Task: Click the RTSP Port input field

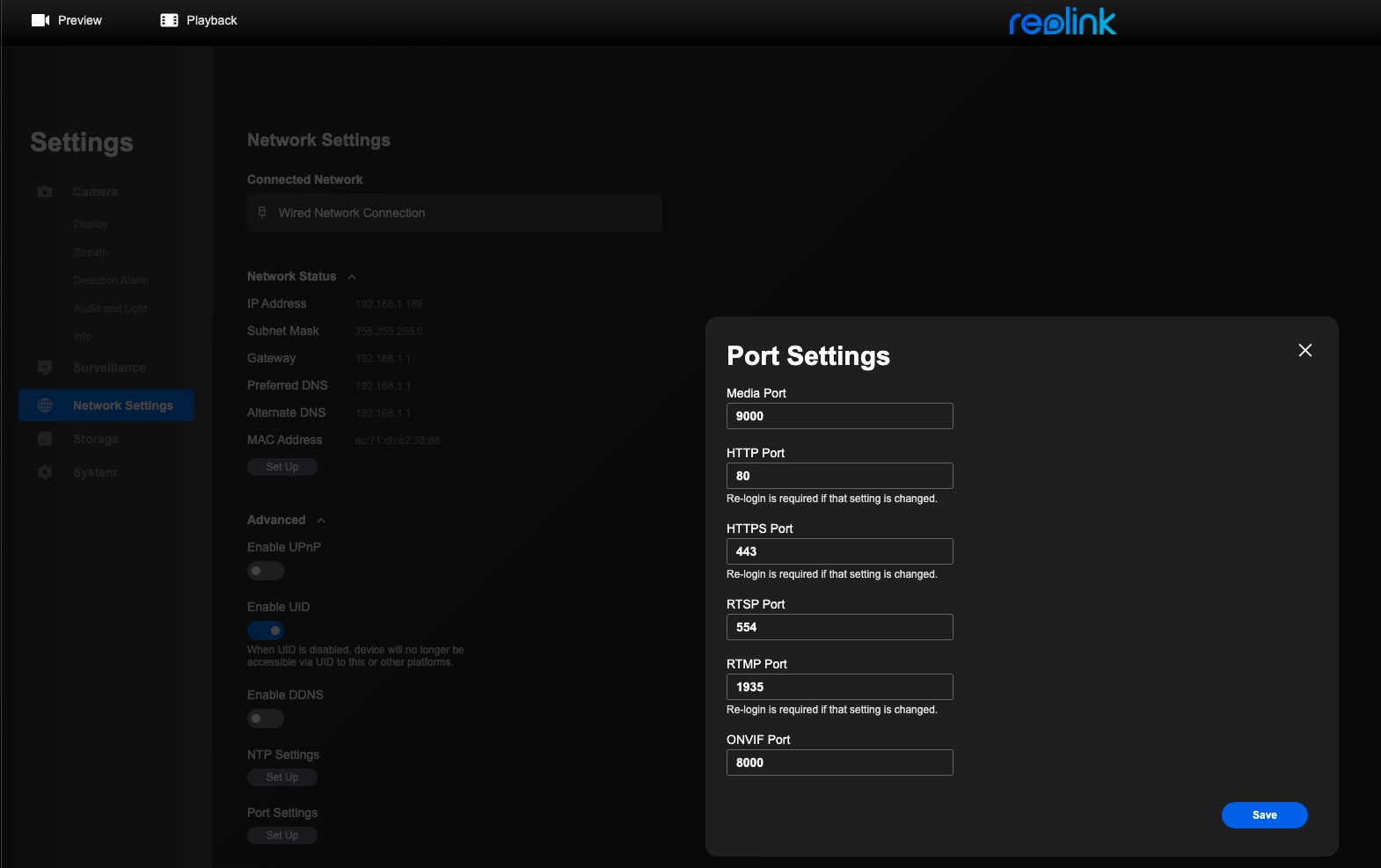Action: (839, 627)
